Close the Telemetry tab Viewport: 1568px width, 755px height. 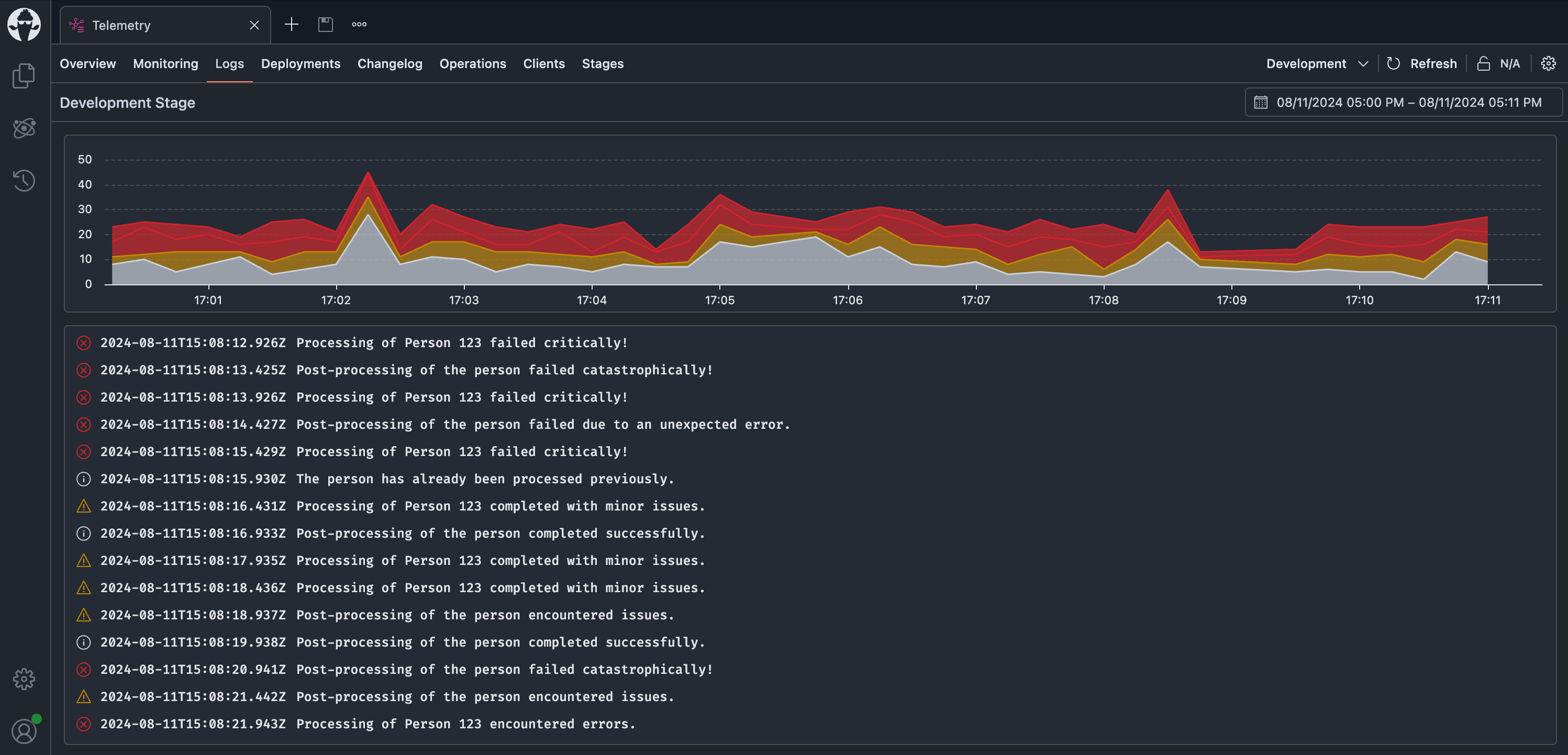254,25
